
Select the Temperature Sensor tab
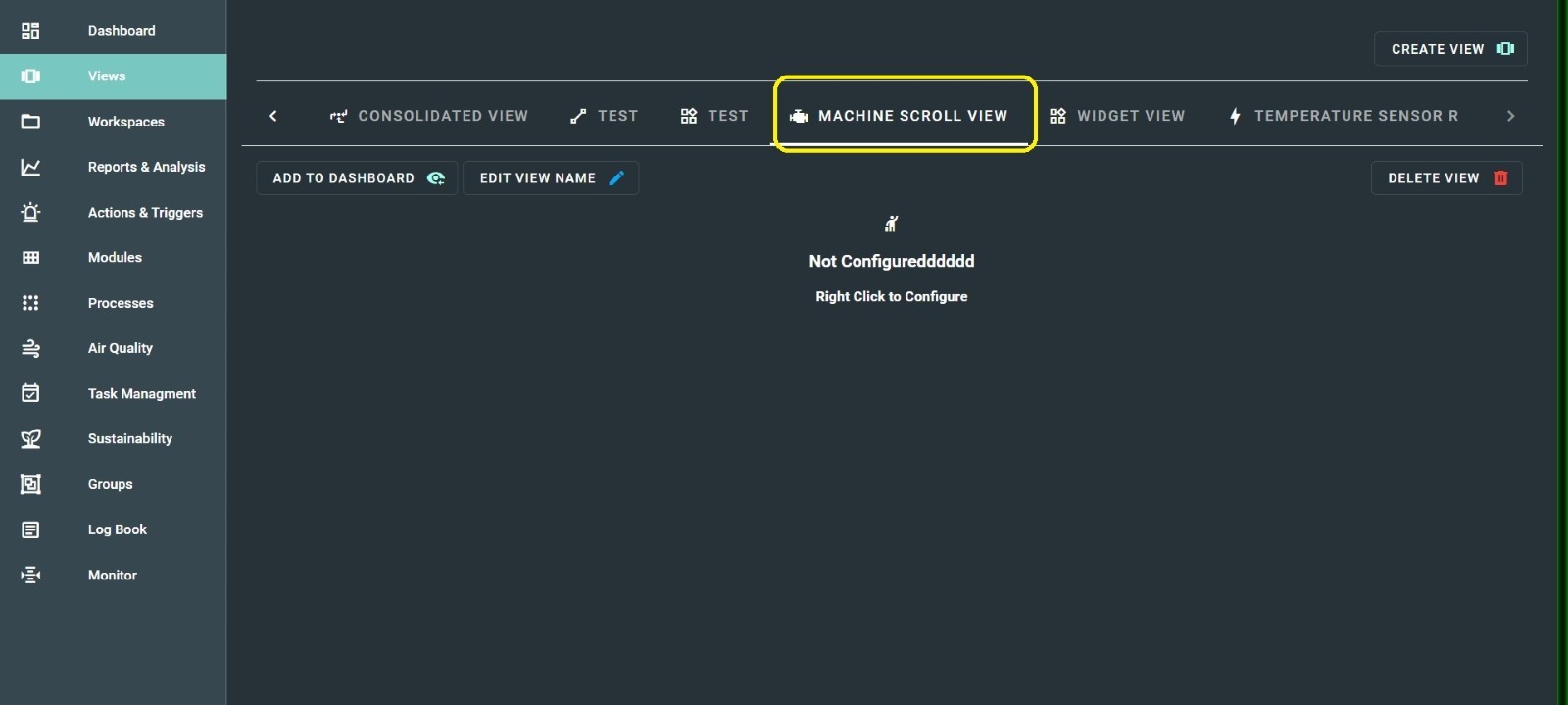[x=1344, y=116]
